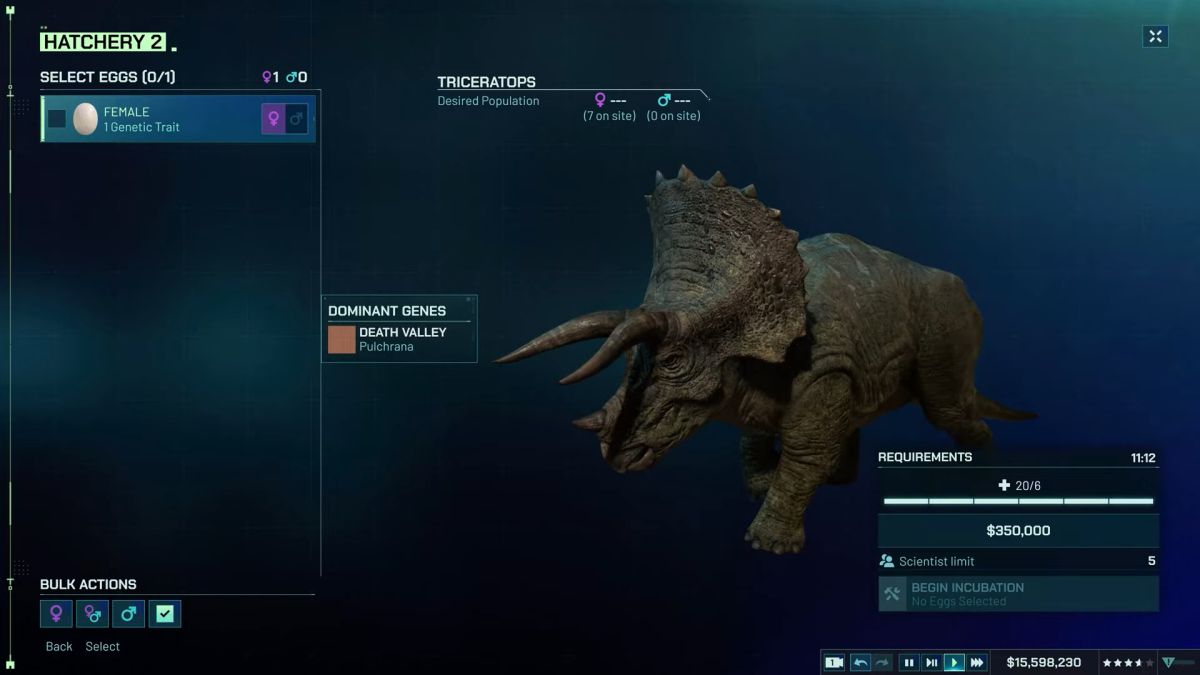
Task: Click Begin Incubation button
Action: 1018,594
